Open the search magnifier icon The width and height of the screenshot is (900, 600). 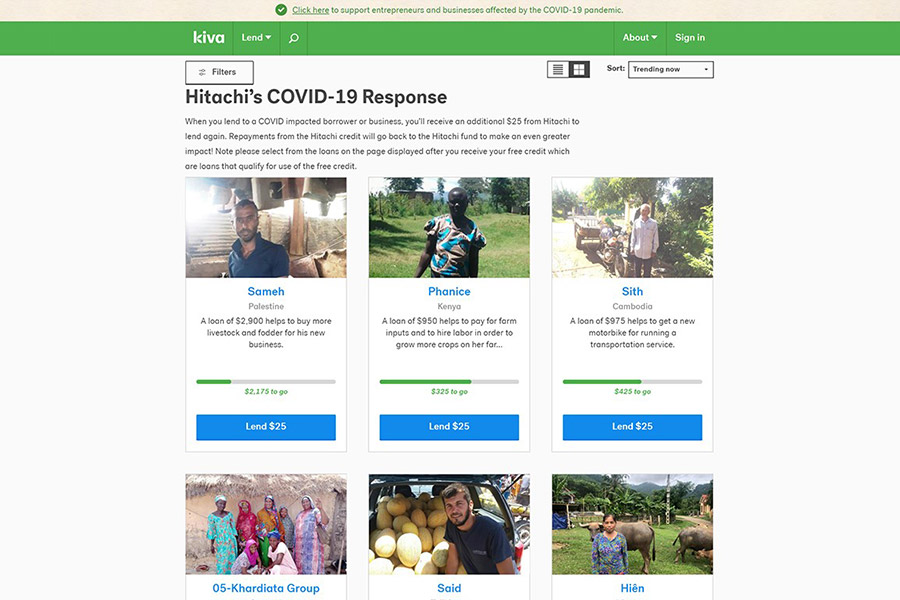click(x=293, y=38)
